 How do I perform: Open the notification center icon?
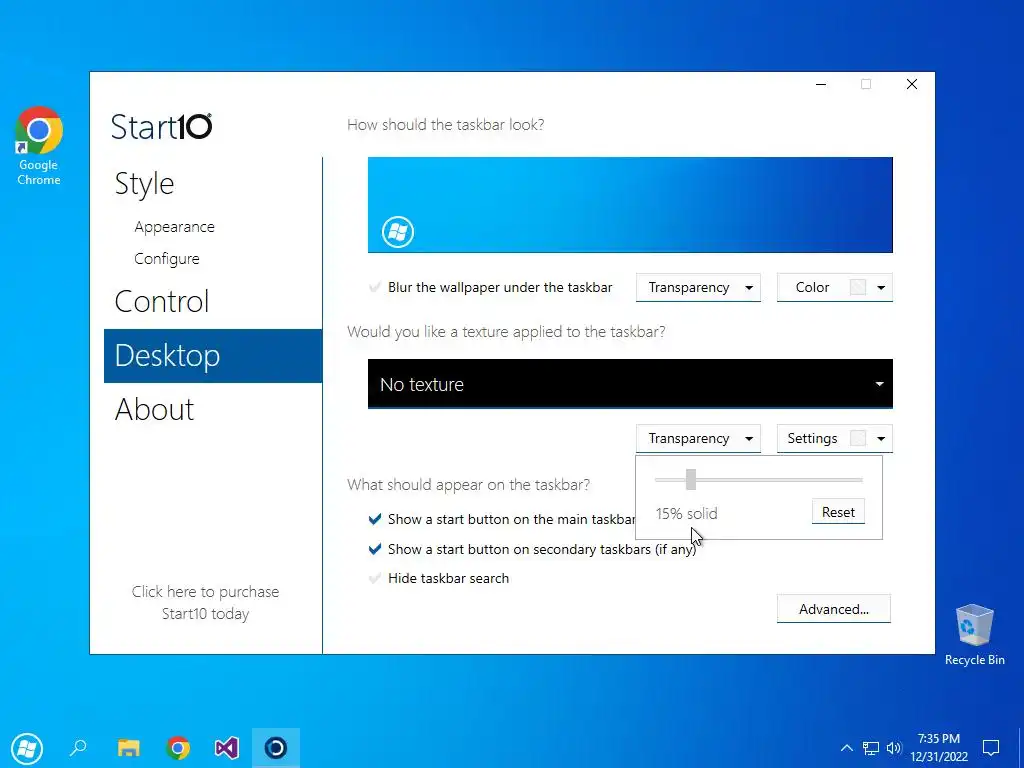[x=991, y=748]
